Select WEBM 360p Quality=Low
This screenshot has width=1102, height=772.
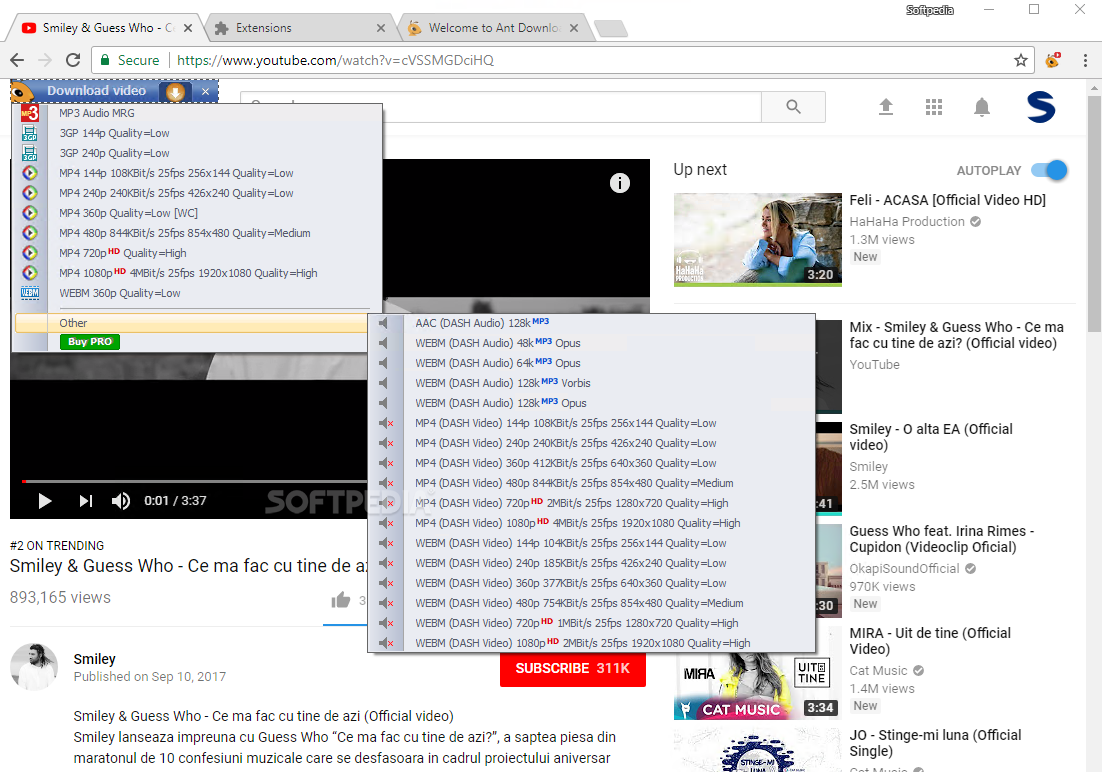[119, 293]
